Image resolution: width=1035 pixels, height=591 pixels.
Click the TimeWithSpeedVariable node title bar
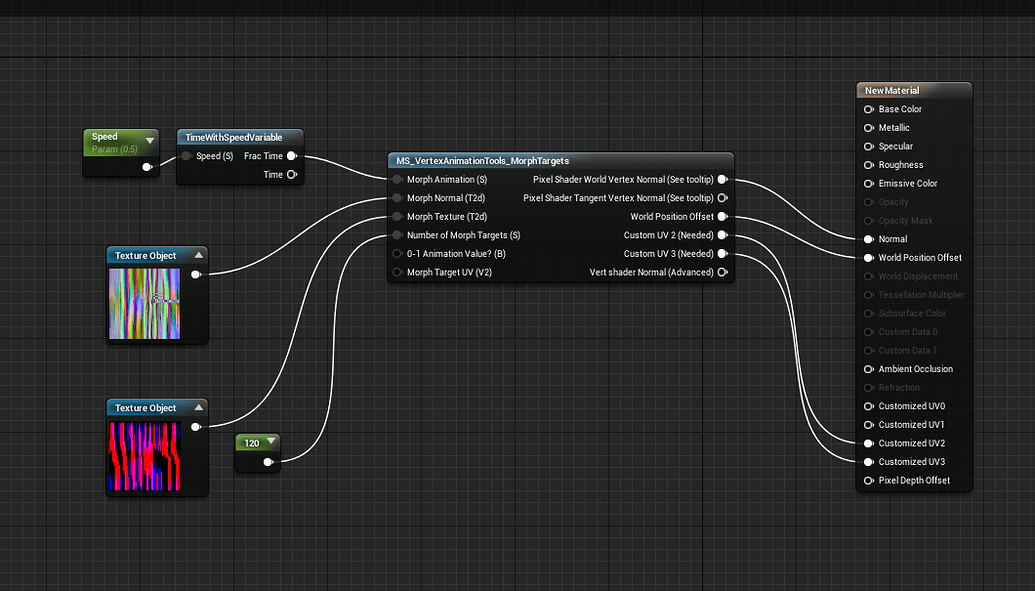(237, 137)
